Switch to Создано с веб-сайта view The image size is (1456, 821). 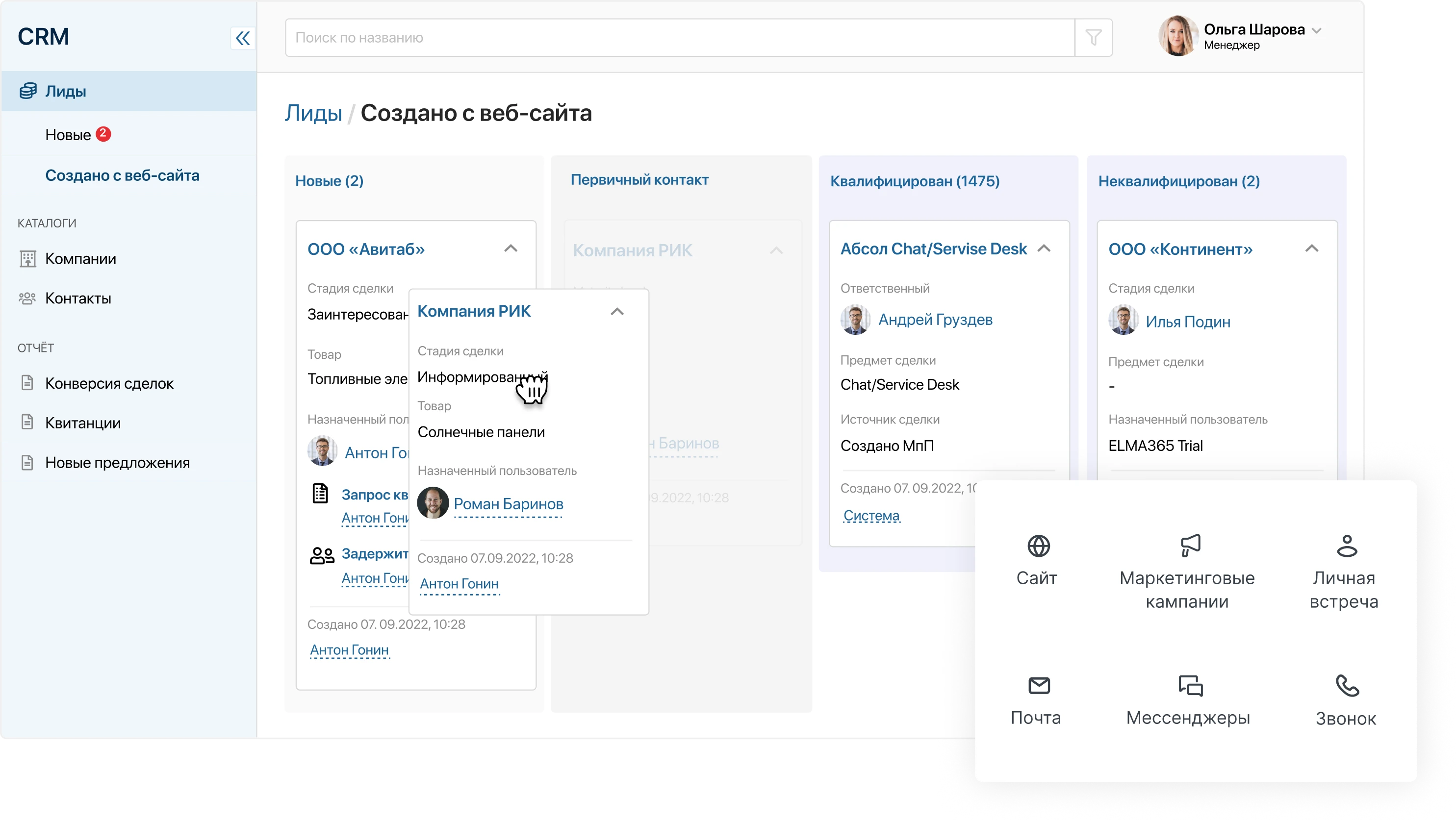point(122,175)
